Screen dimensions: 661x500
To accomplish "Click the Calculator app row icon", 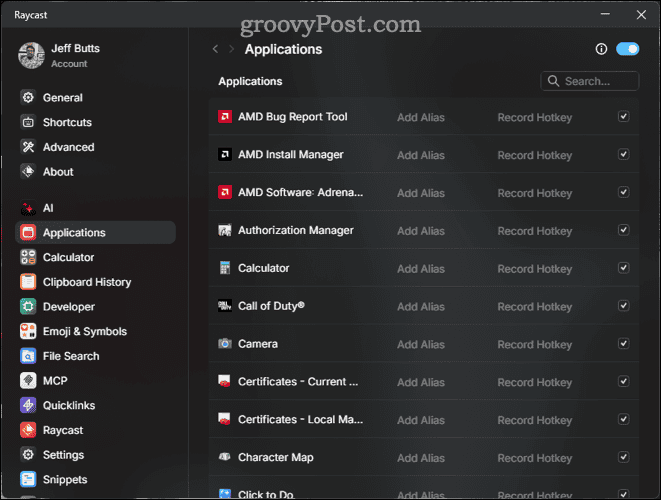I will click(225, 268).
